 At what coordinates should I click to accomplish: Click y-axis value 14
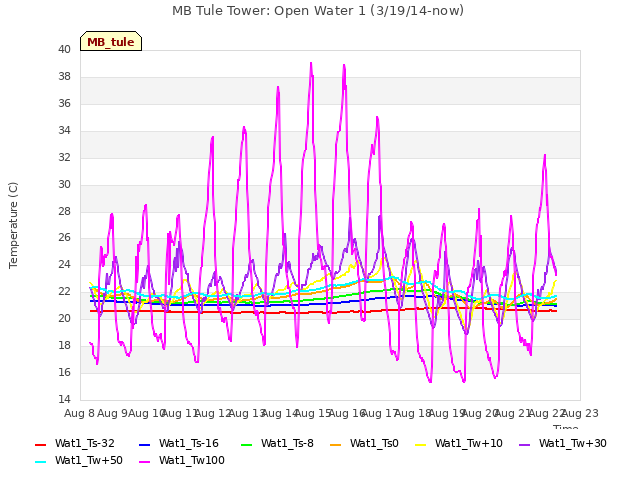(64, 400)
